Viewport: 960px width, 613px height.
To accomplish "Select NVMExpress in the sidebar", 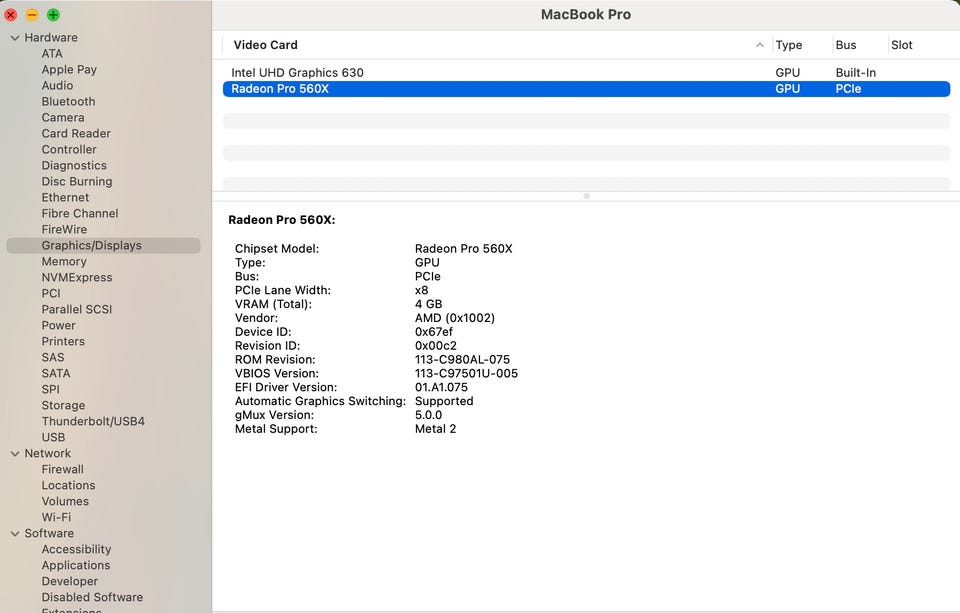I will (77, 277).
